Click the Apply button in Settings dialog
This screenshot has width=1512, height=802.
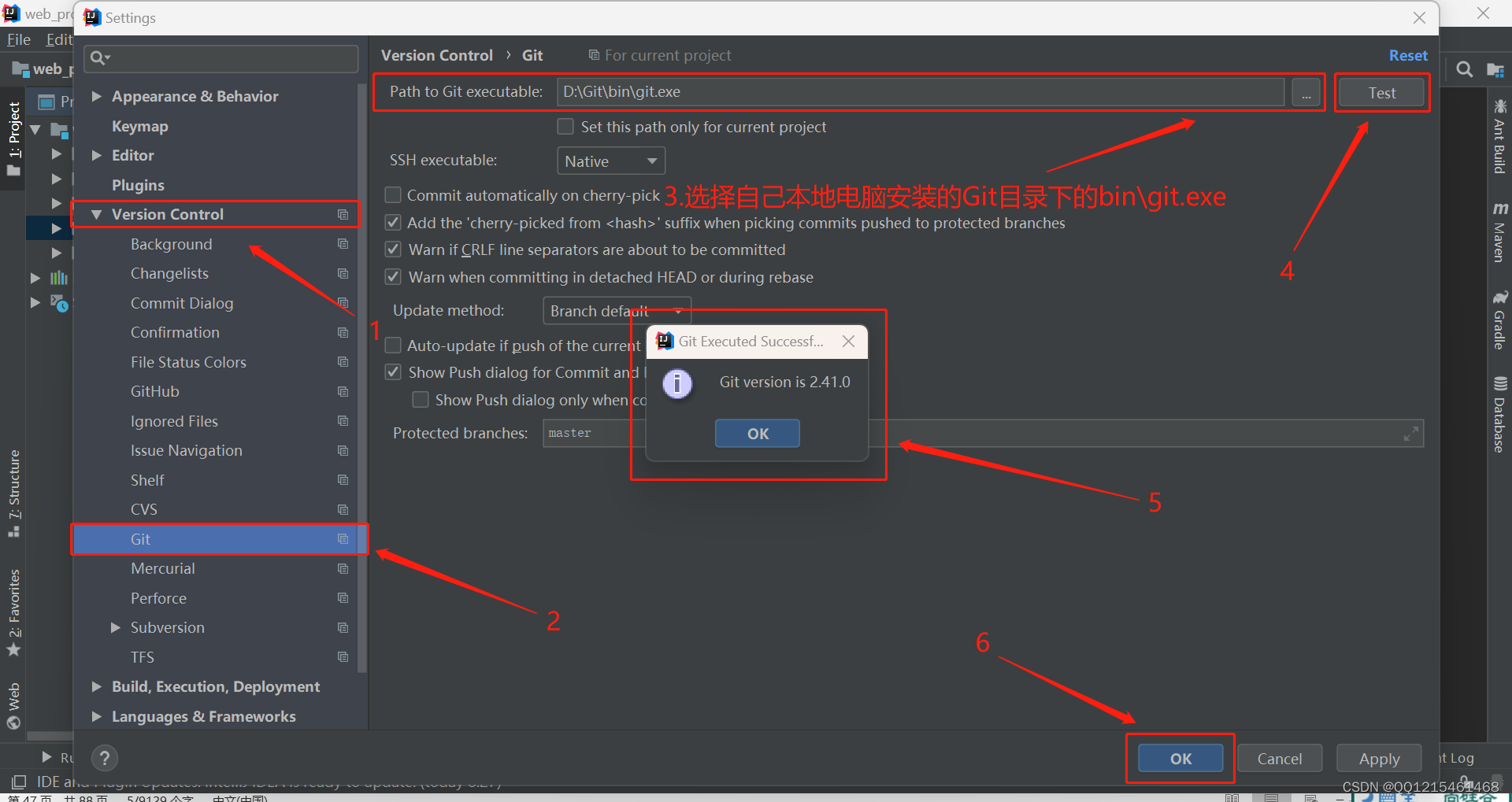1379,759
